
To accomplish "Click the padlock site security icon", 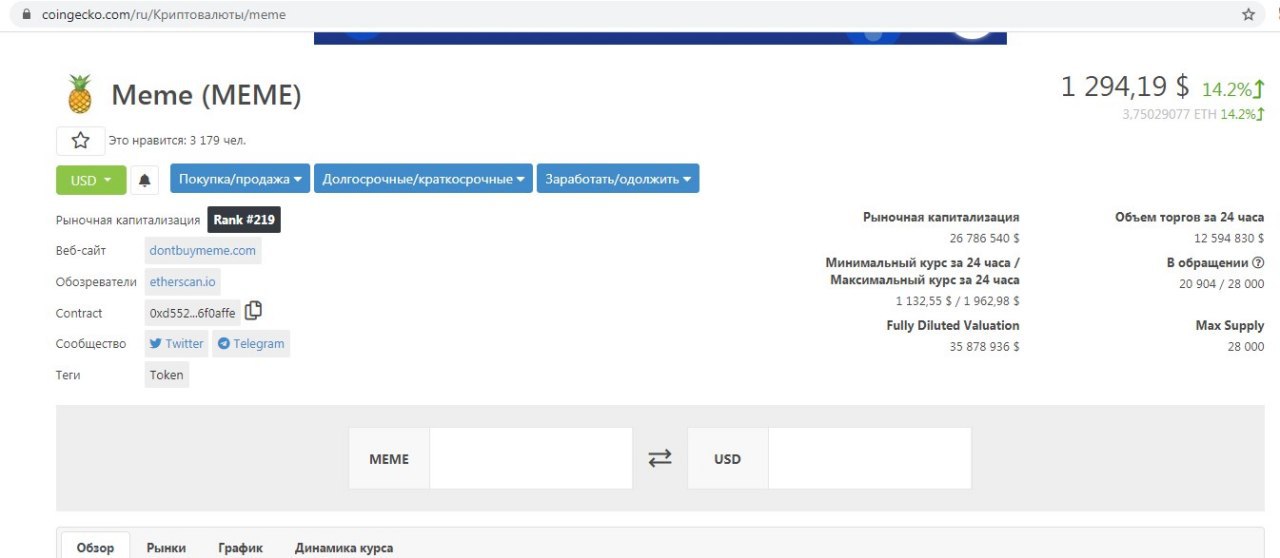I will 26,15.
